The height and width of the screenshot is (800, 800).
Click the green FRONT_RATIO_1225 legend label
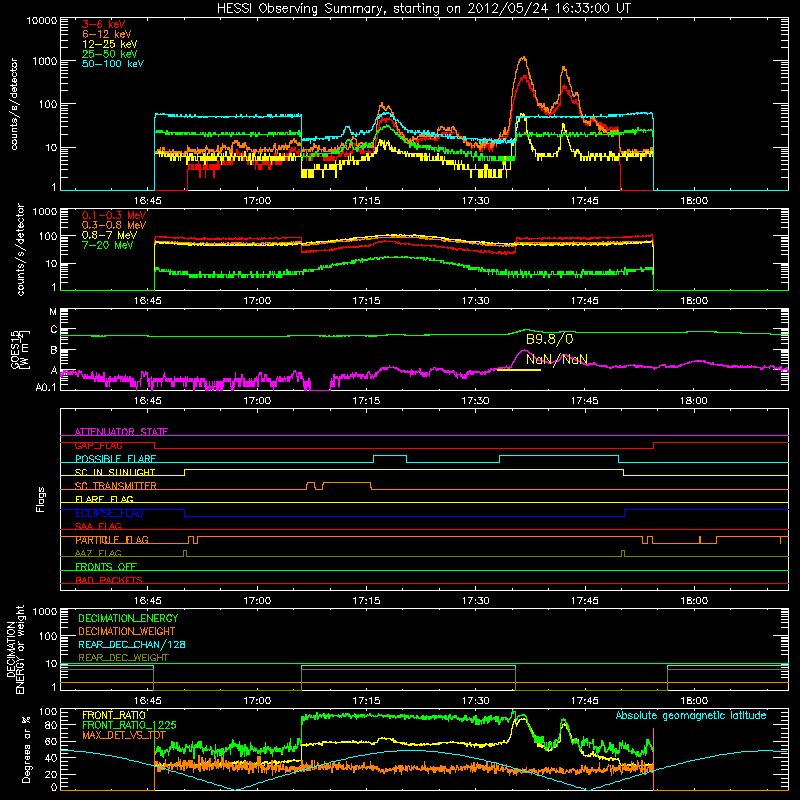click(x=129, y=725)
